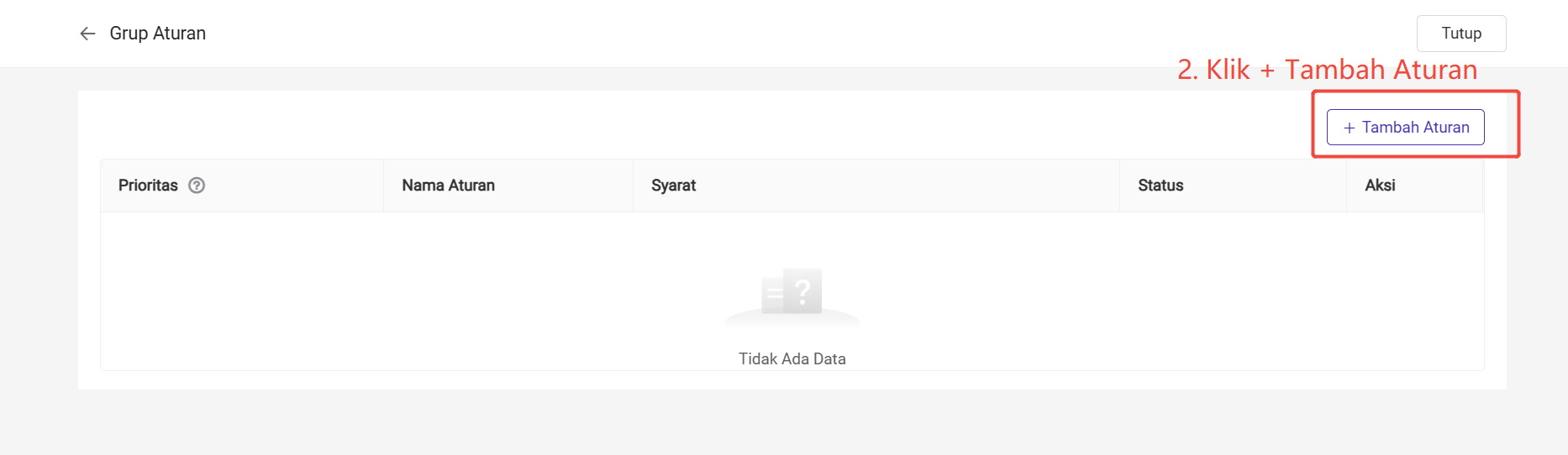Click the Prioritas column header
1568x455 pixels.
[149, 186]
